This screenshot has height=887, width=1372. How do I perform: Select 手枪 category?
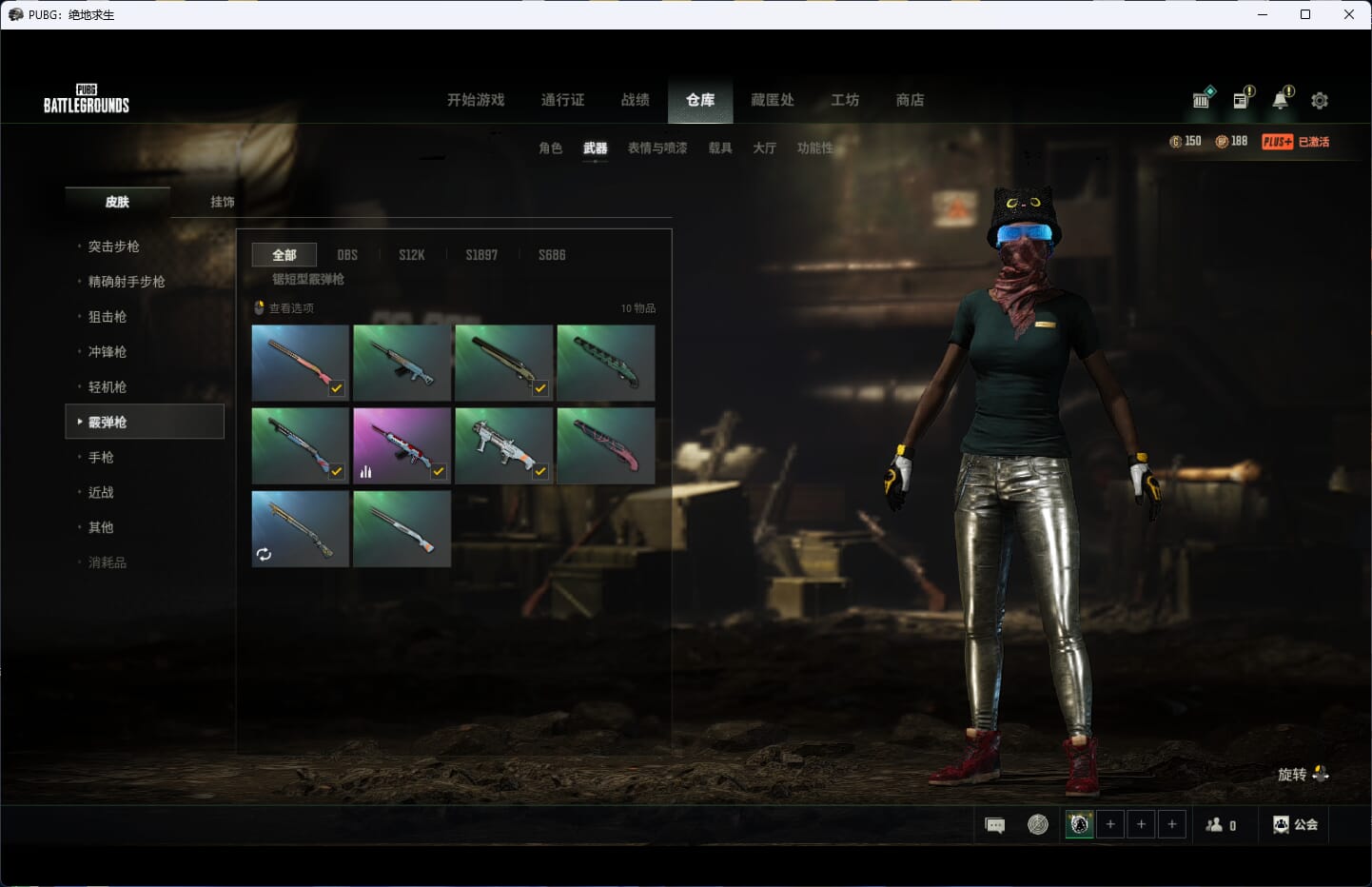pyautogui.click(x=101, y=458)
